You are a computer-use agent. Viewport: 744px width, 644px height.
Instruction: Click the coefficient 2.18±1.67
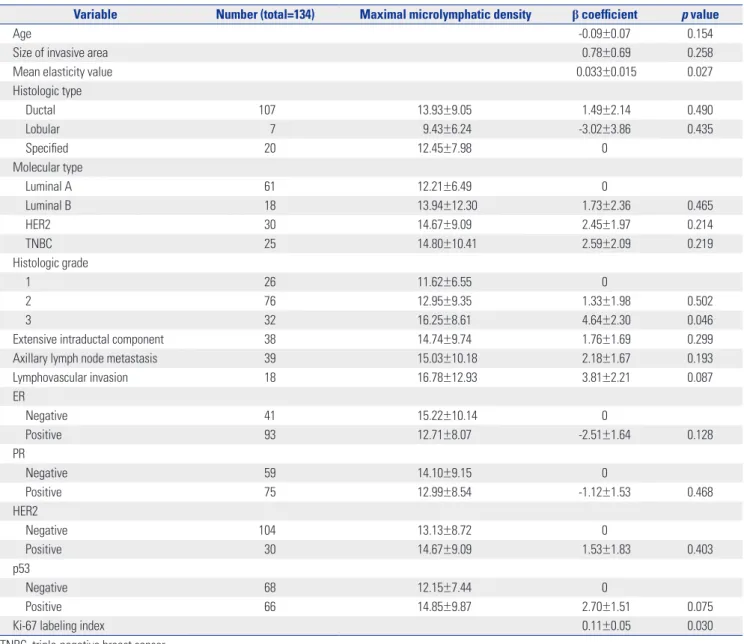tap(606, 358)
